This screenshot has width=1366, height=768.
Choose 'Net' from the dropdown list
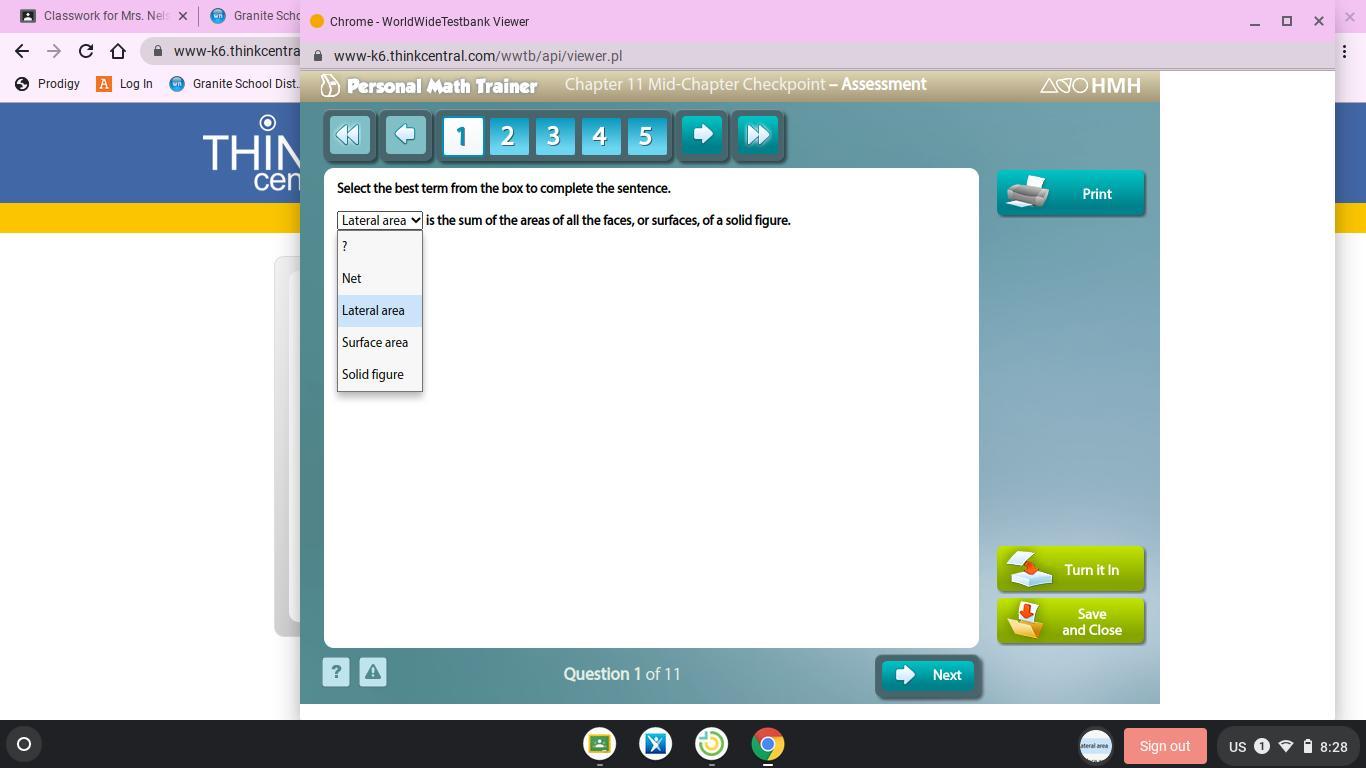click(x=380, y=278)
